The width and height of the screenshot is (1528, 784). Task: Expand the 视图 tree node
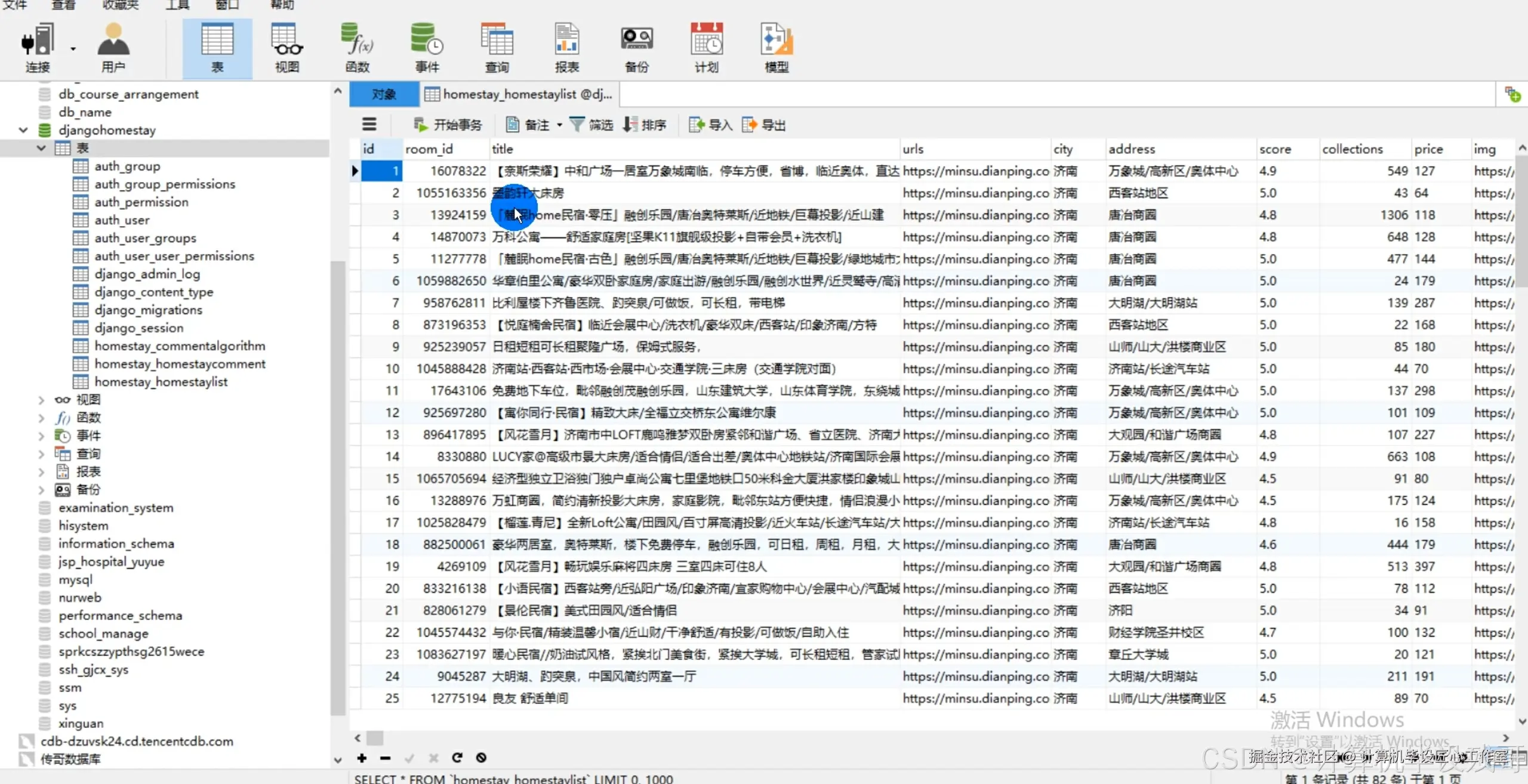point(41,399)
